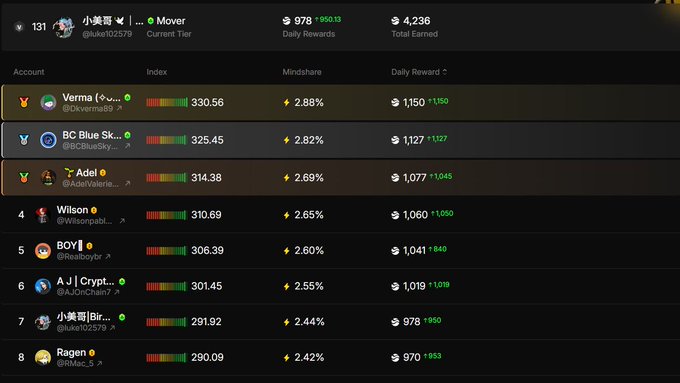Click the orange tier badge beside Wilson

coord(94,210)
